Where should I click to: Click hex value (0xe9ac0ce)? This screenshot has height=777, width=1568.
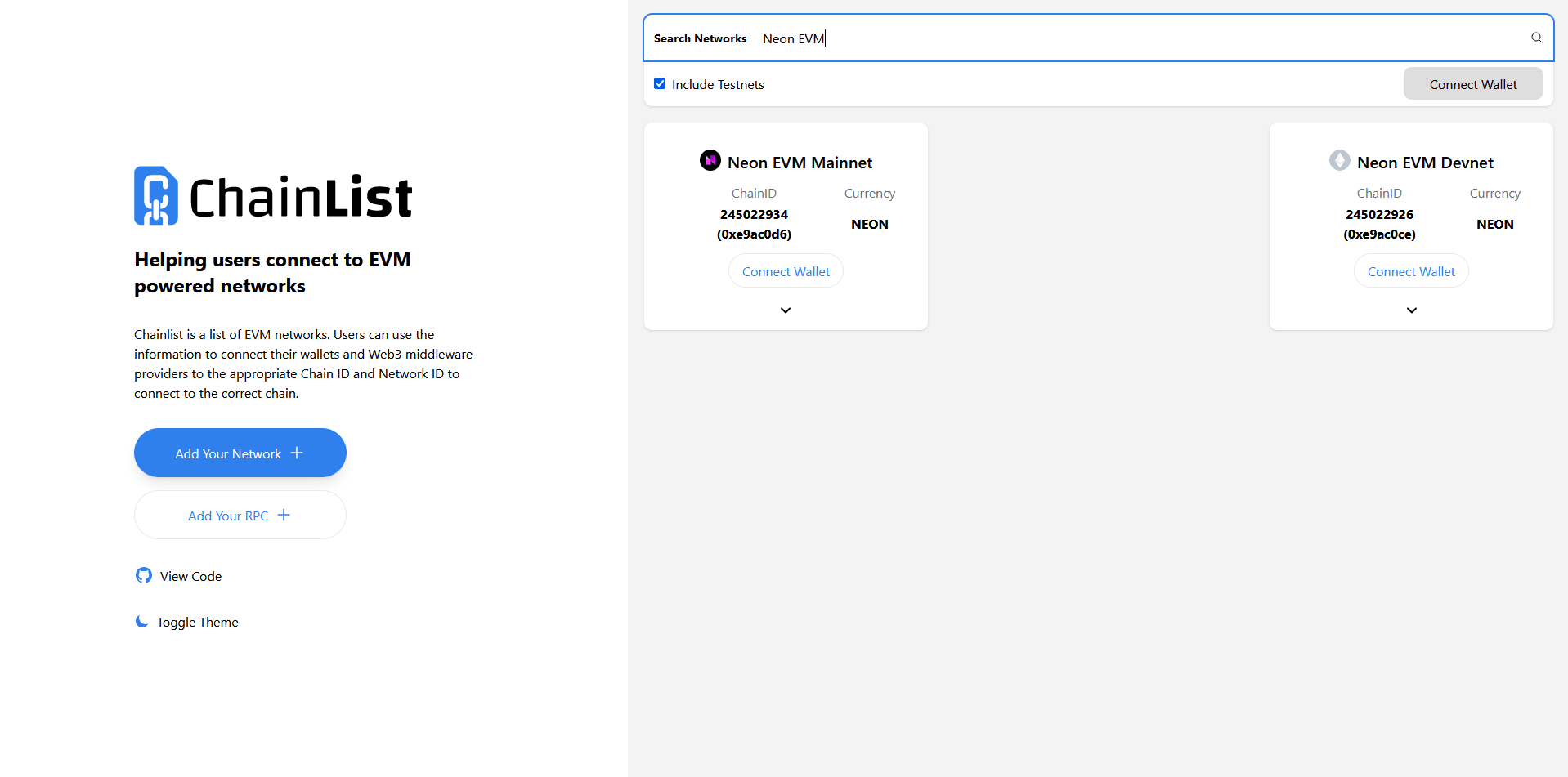click(x=1380, y=234)
